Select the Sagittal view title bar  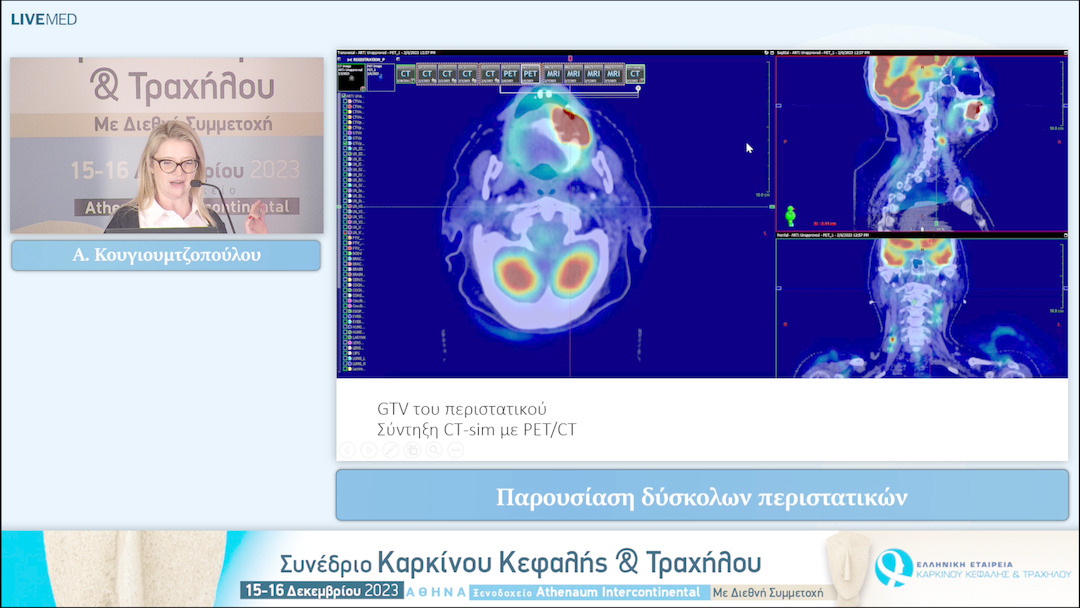pos(850,51)
